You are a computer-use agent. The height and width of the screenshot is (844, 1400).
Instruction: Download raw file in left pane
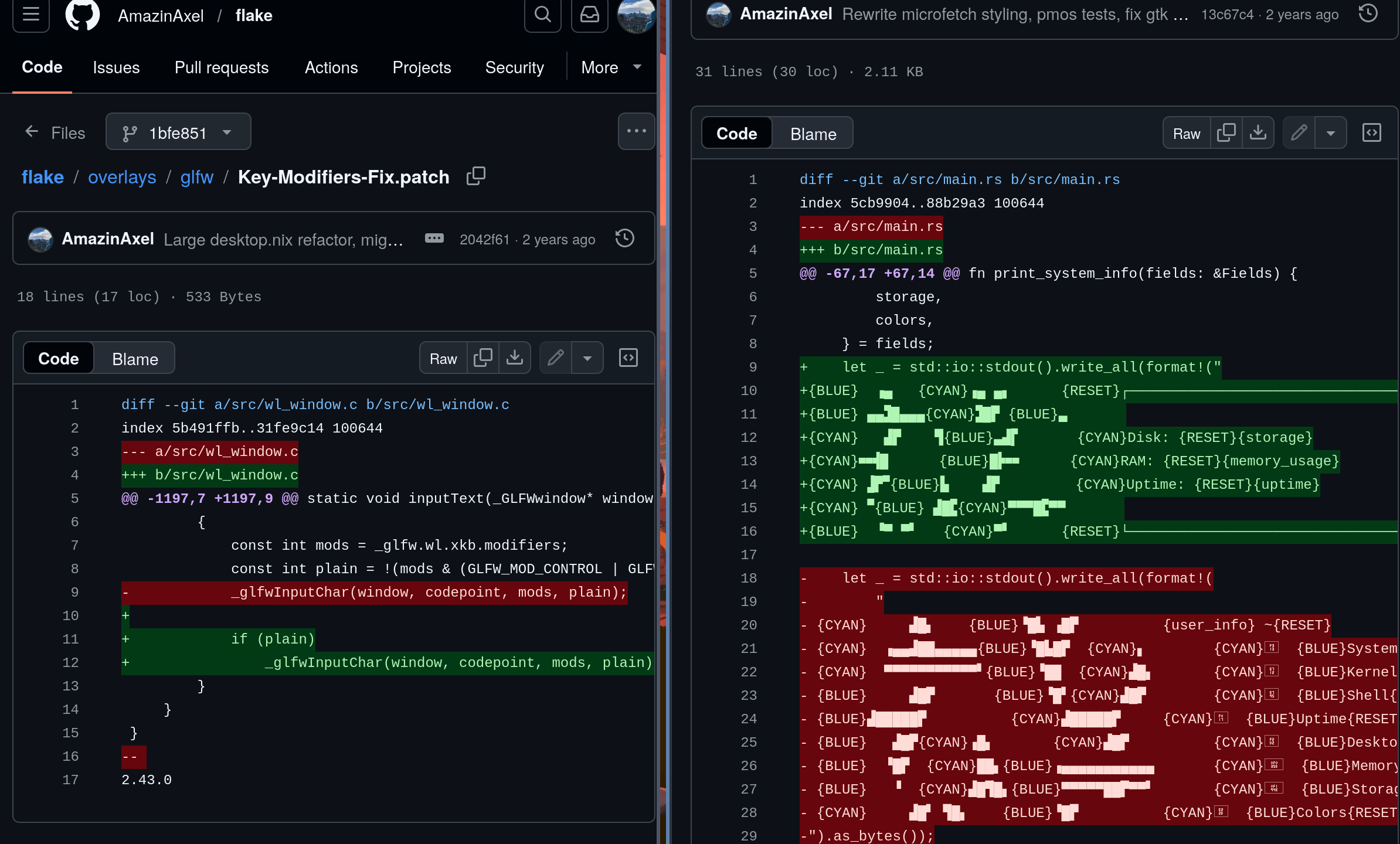(514, 358)
